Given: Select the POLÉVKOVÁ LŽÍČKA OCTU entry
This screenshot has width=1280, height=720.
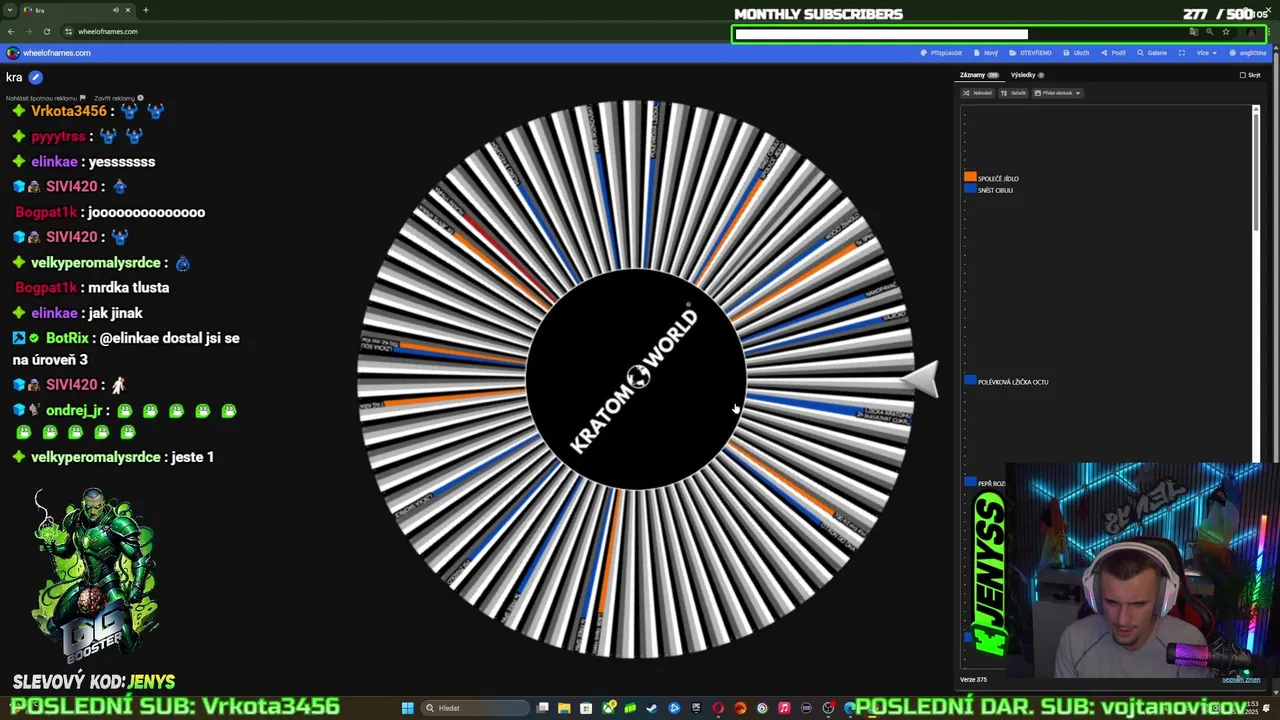Looking at the screenshot, I should pyautogui.click(x=1013, y=382).
